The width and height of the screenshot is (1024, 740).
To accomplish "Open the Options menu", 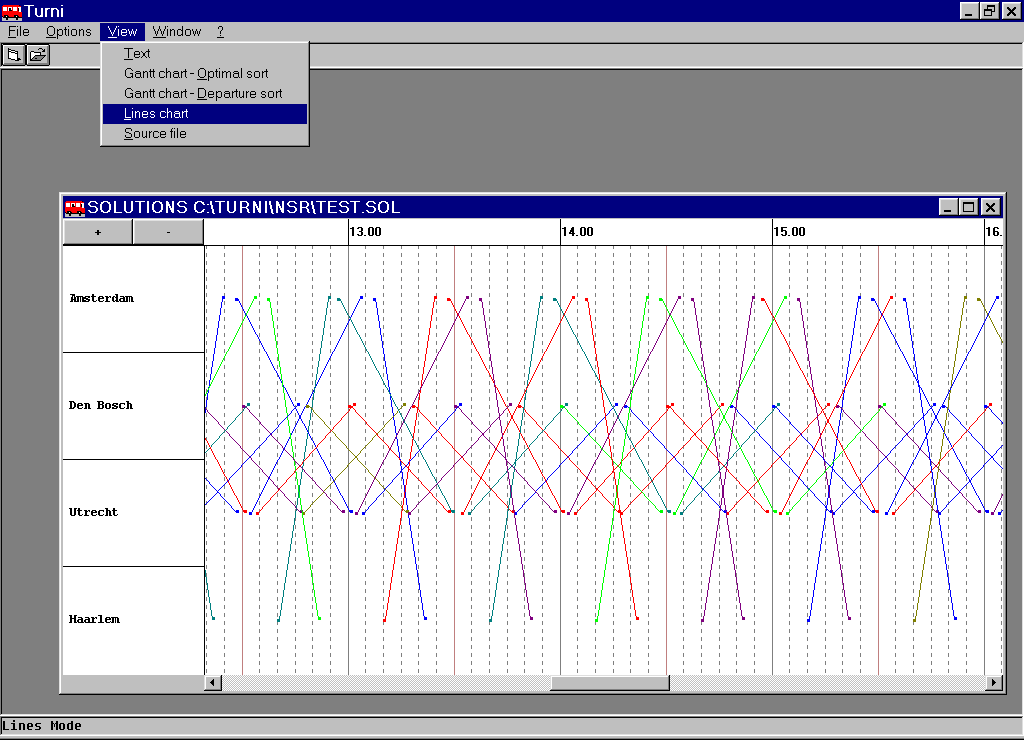I will pyautogui.click(x=68, y=31).
